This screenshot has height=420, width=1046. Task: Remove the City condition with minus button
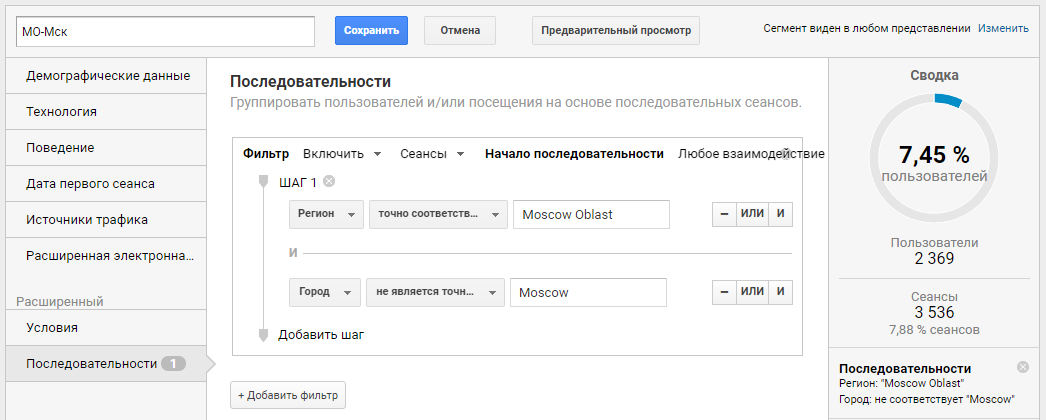click(x=724, y=292)
